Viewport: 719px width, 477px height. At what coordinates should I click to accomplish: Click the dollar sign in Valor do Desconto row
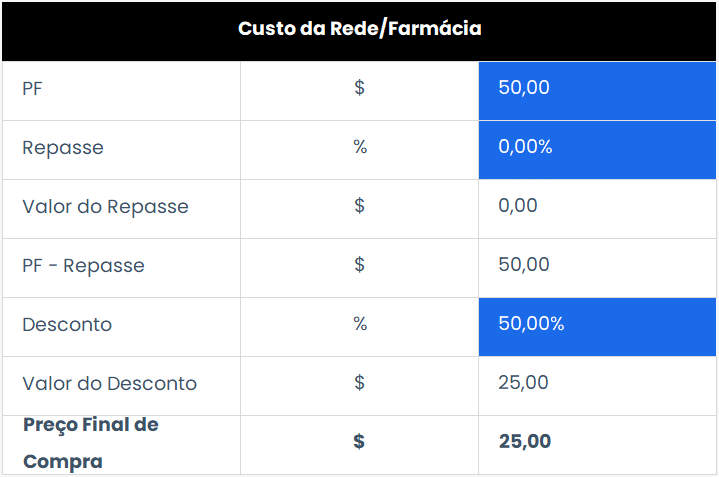point(359,383)
